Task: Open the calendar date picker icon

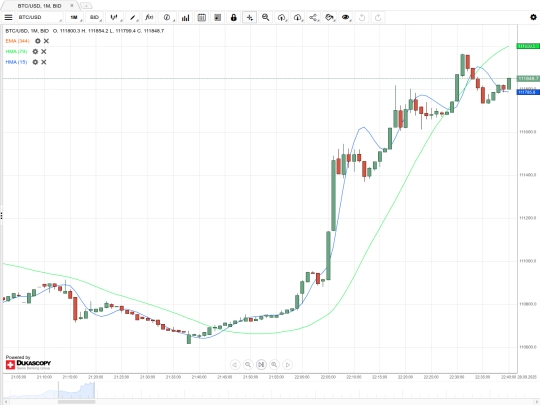Action: point(202,17)
